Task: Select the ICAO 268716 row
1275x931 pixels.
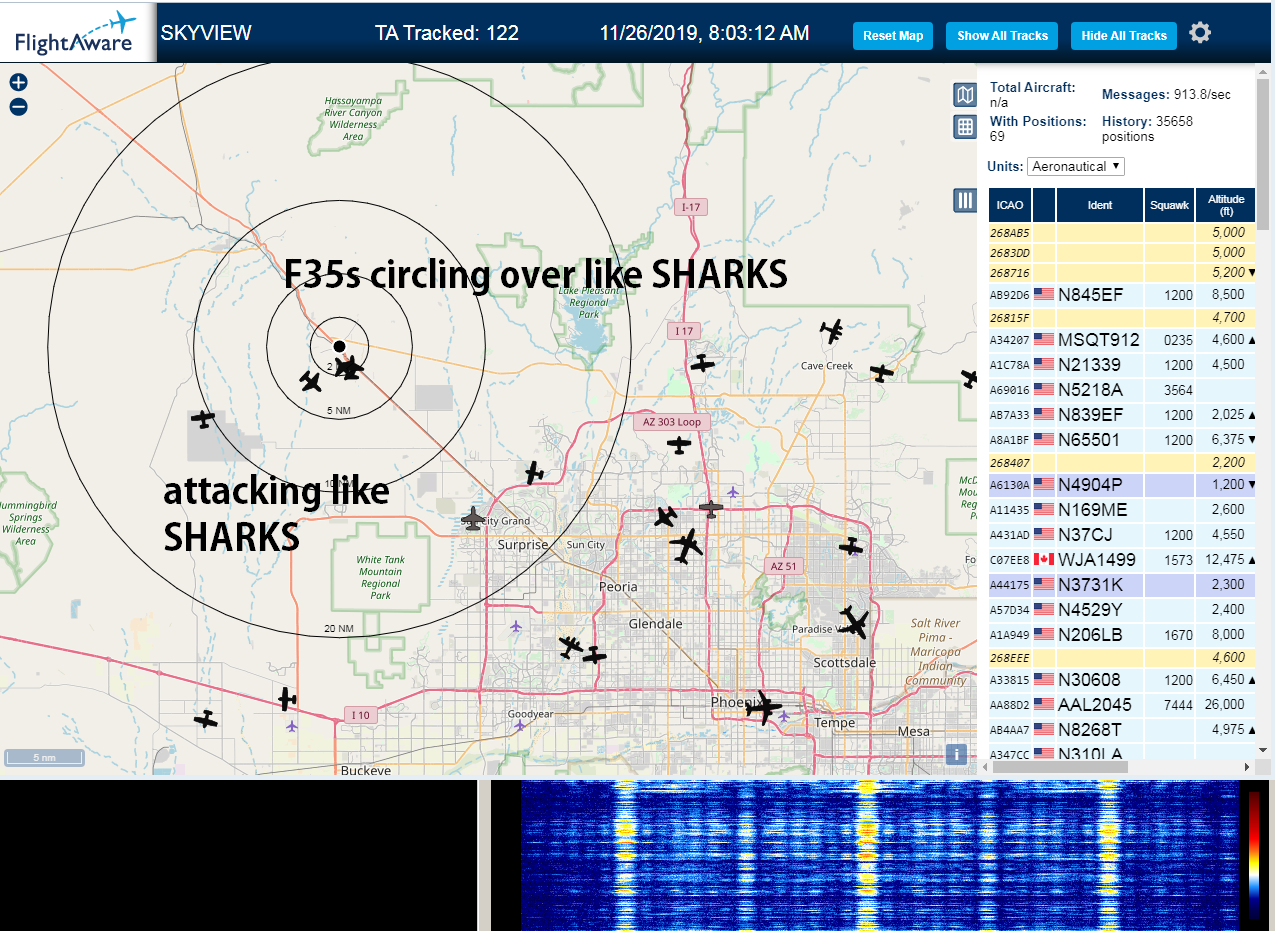Action: click(1121, 273)
